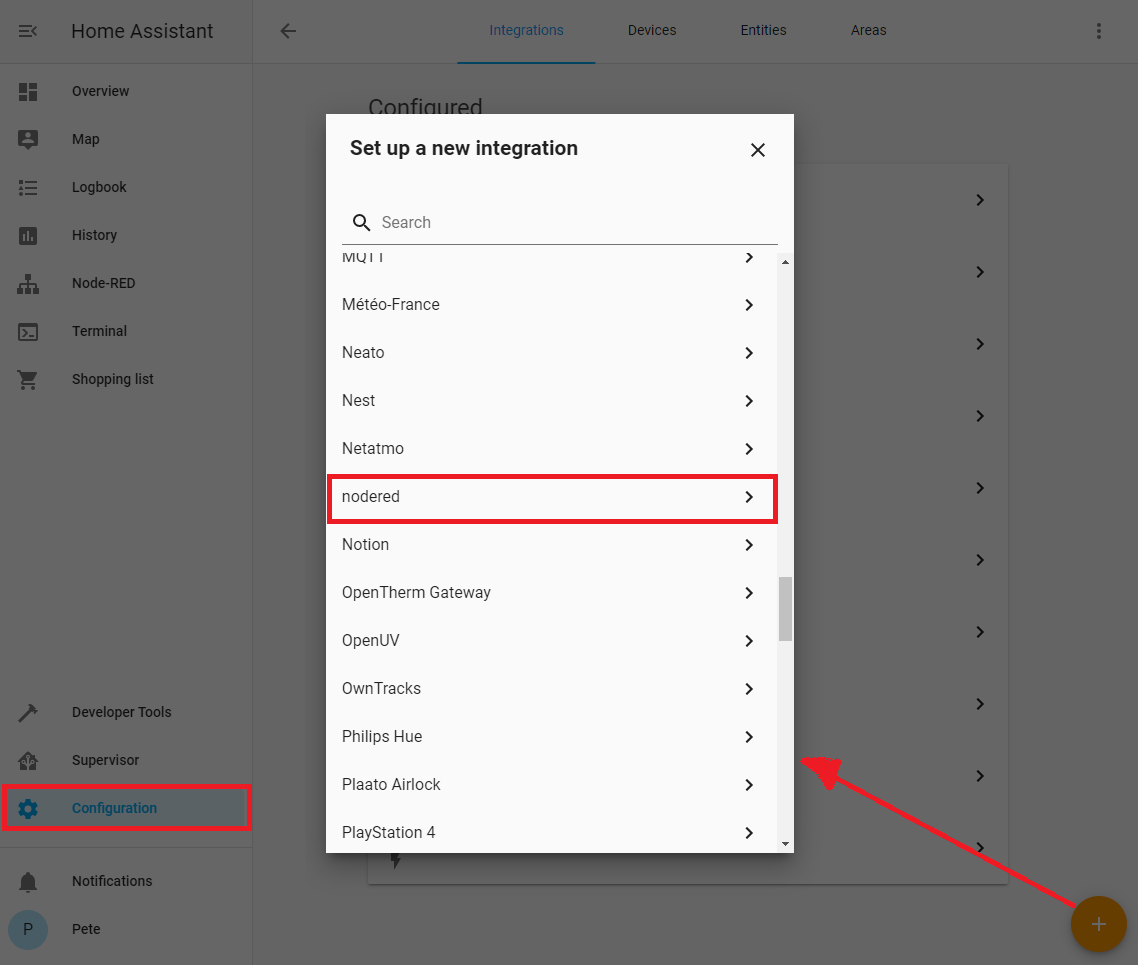Select the PlayStation 4 integration
The height and width of the screenshot is (965, 1138).
point(552,832)
